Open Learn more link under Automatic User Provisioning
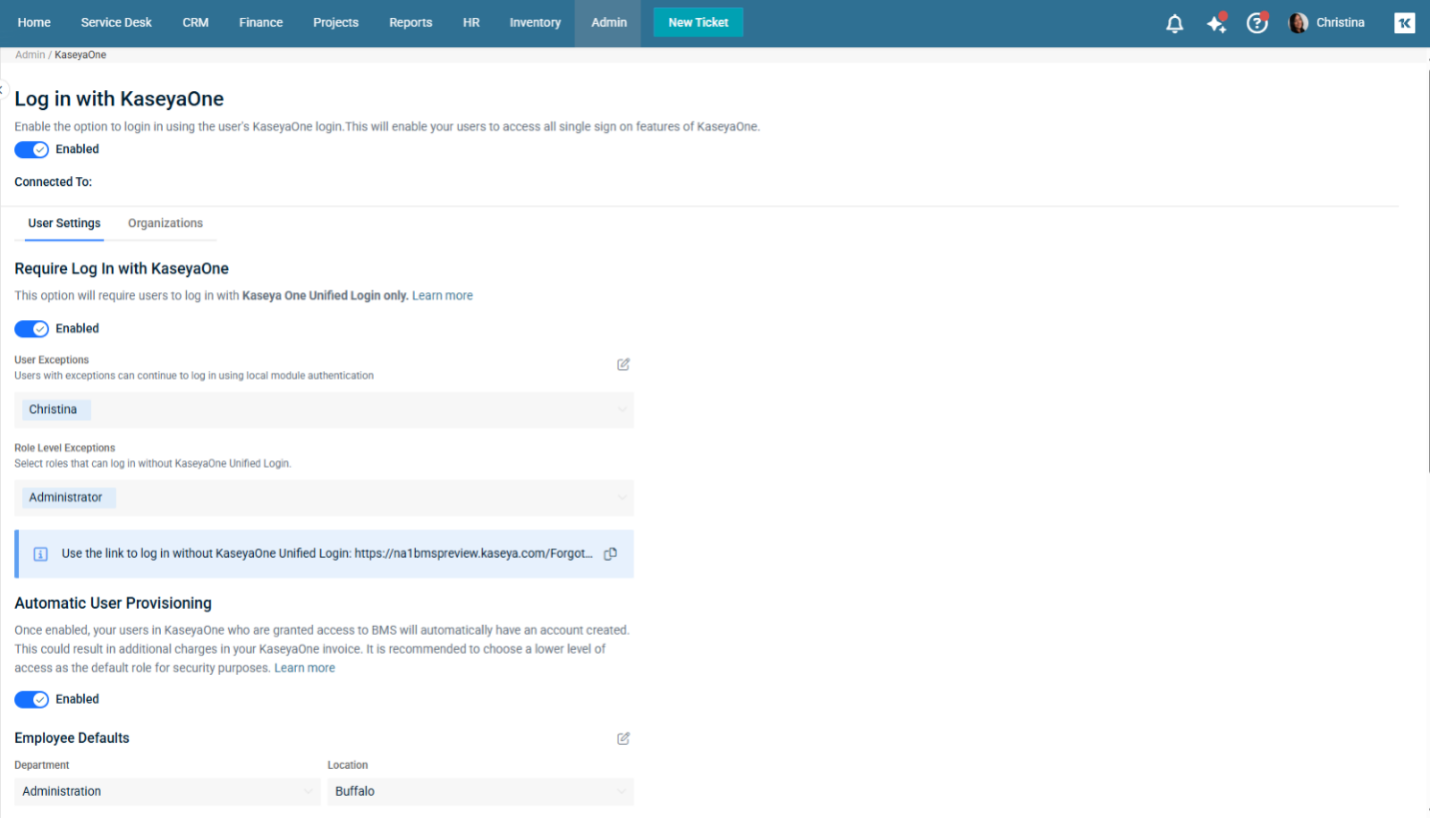Screen dimensions: 1430x821 pos(305,668)
